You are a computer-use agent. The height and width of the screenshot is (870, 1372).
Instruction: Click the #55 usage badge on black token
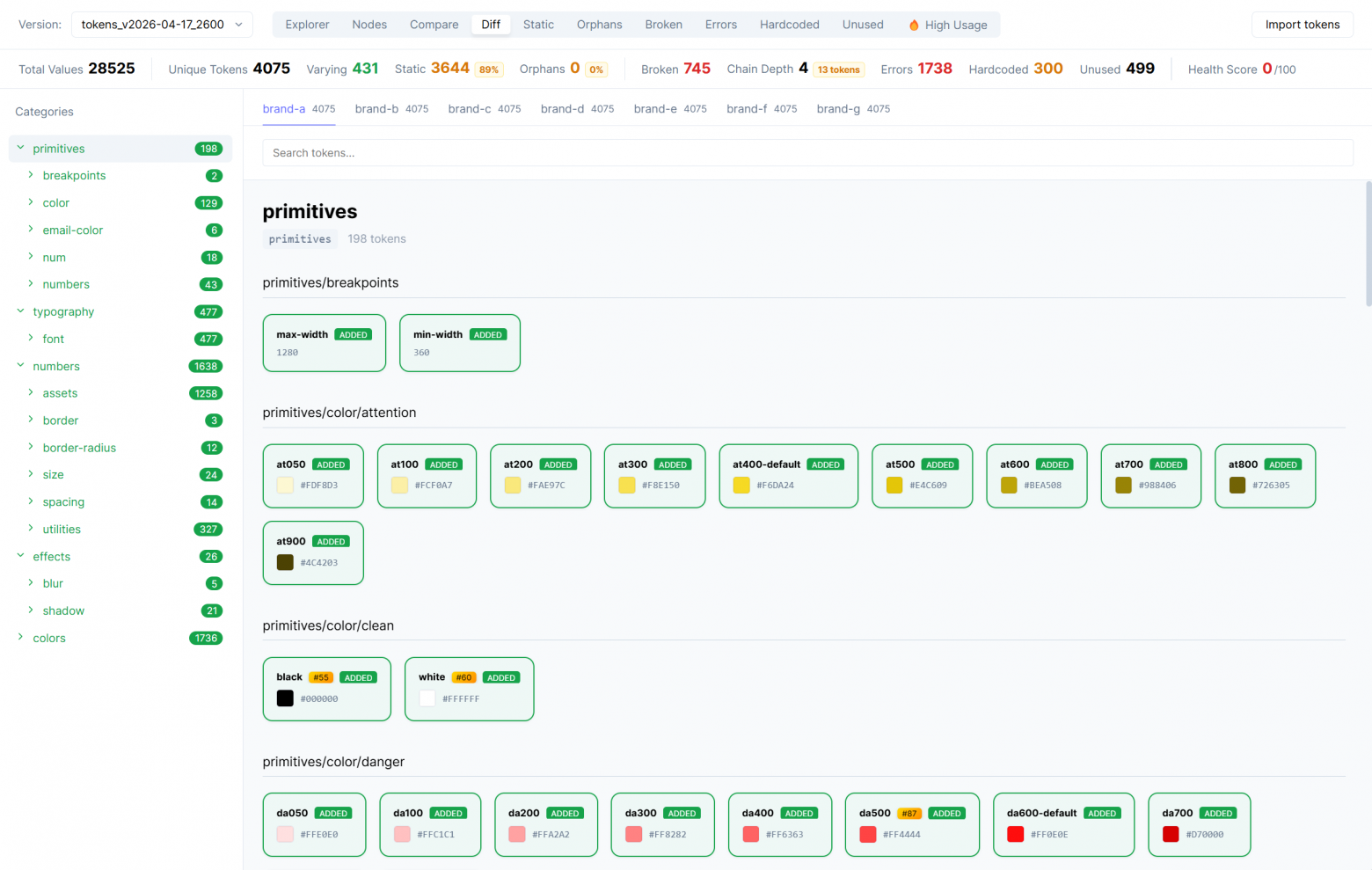[321, 677]
